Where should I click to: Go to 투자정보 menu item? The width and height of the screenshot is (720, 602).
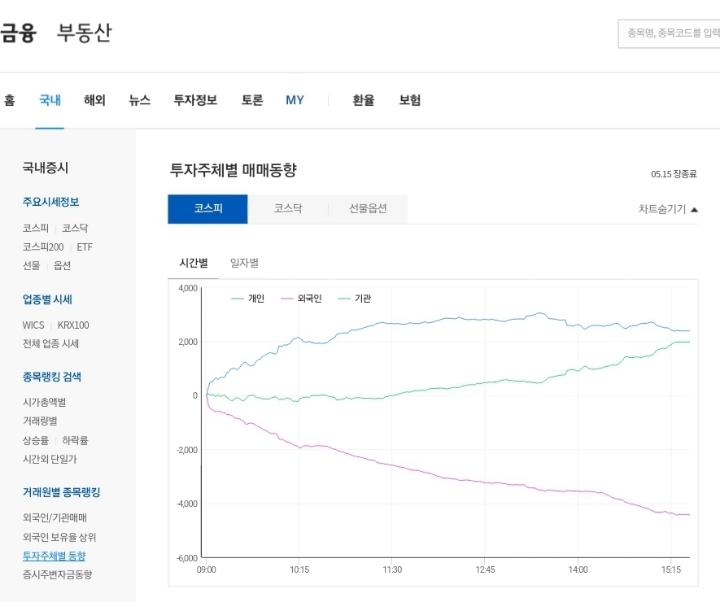tap(195, 100)
